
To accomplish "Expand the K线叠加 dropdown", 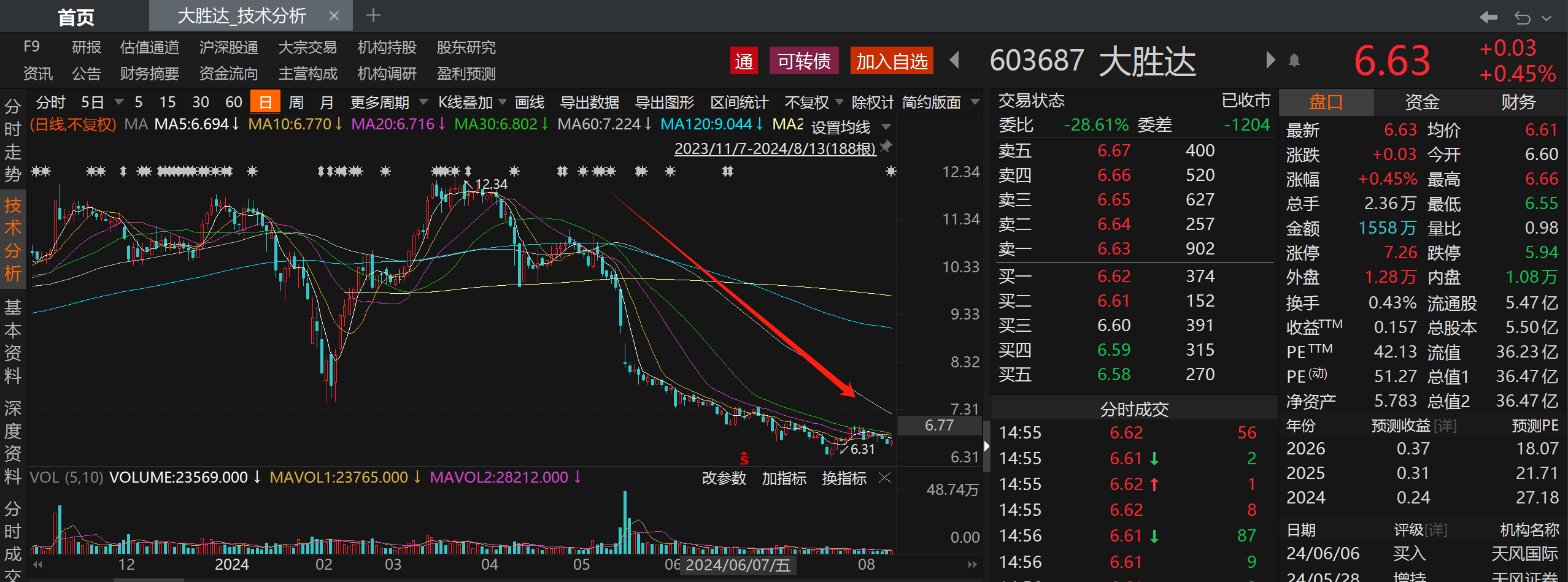I will point(502,102).
